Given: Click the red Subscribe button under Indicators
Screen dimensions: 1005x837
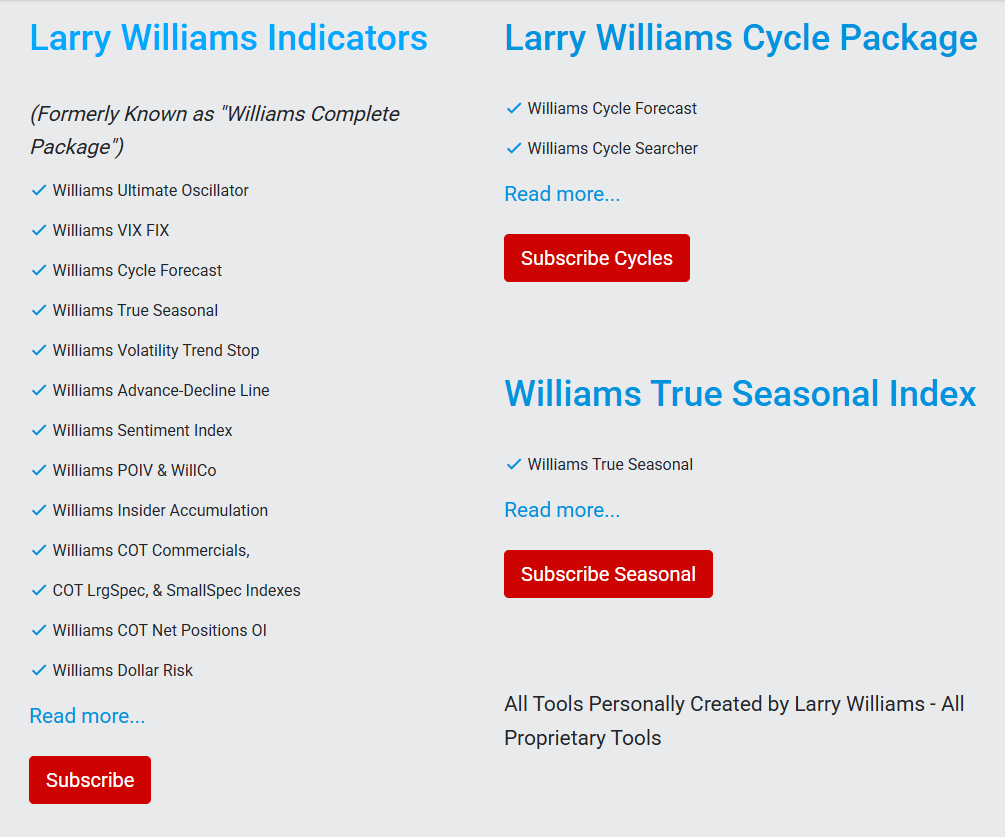Looking at the screenshot, I should click(x=90, y=780).
